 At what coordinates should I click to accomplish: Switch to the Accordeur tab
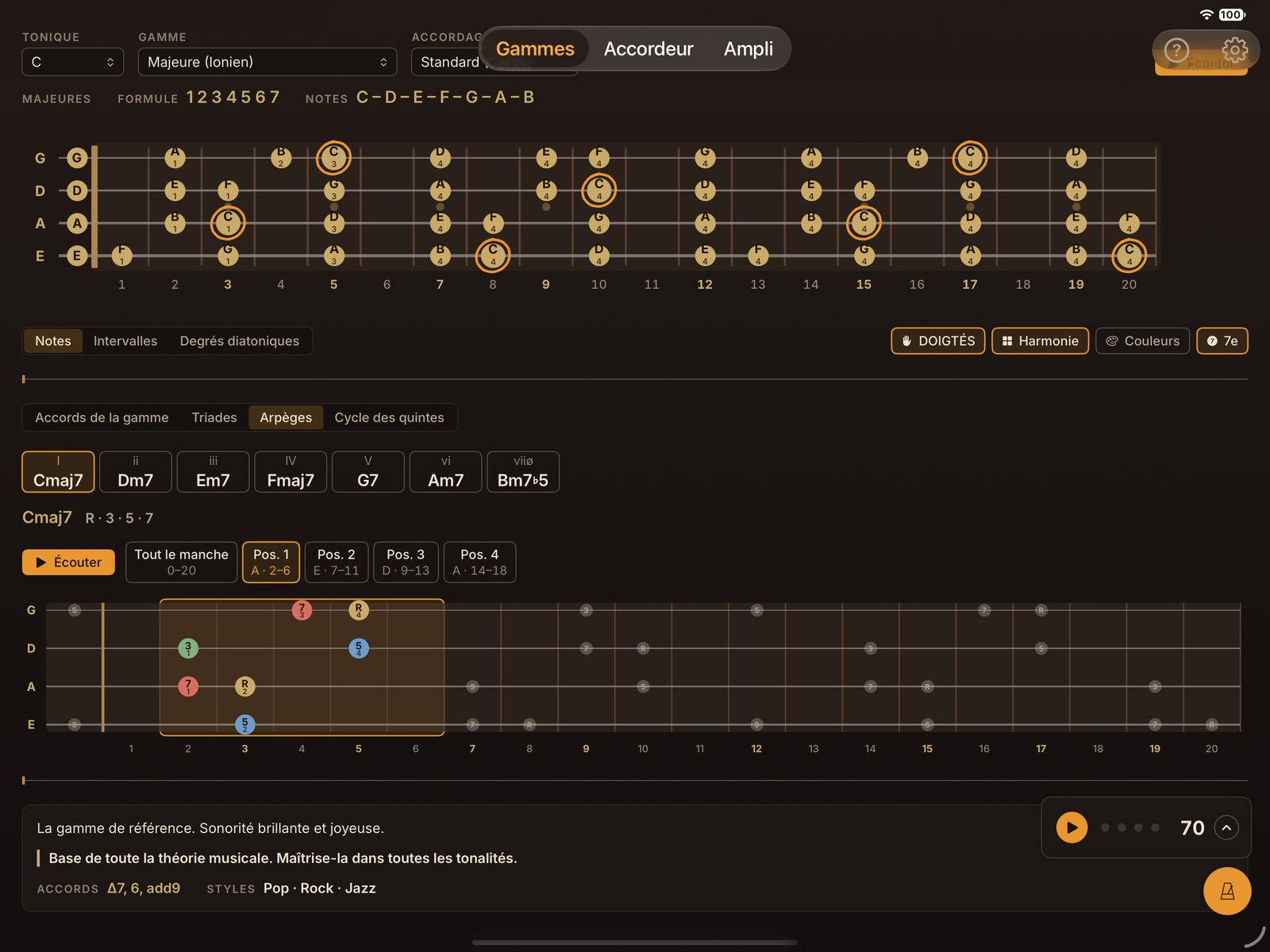(x=648, y=48)
